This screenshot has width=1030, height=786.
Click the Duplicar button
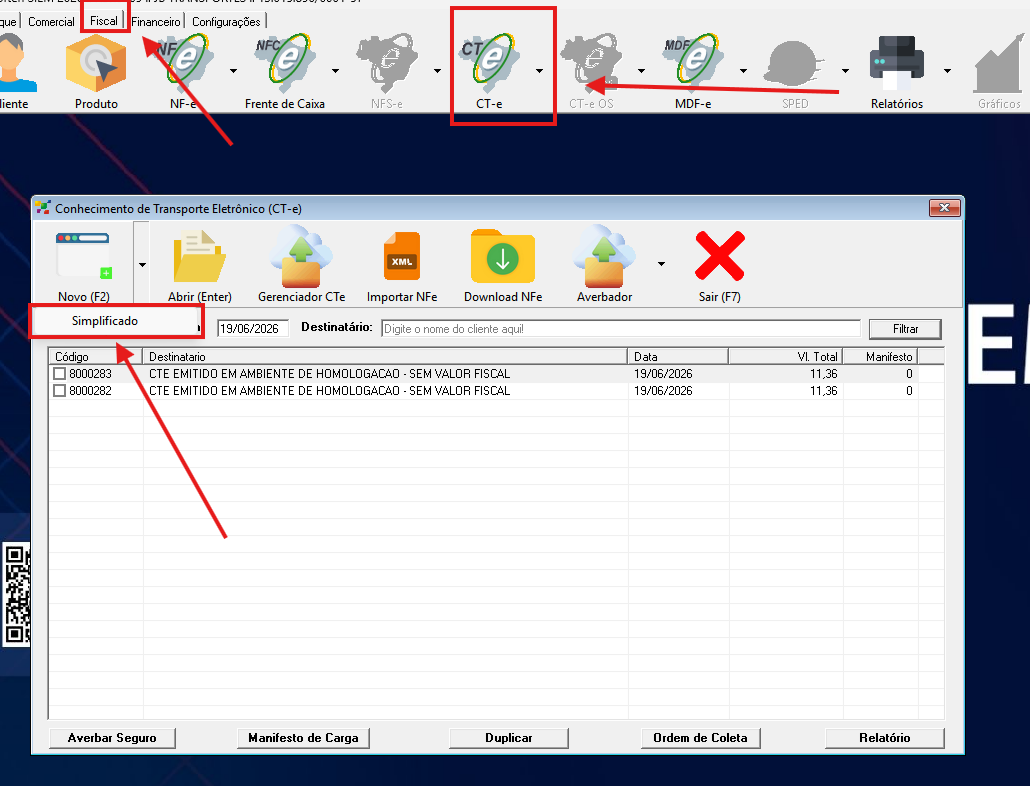pos(508,738)
